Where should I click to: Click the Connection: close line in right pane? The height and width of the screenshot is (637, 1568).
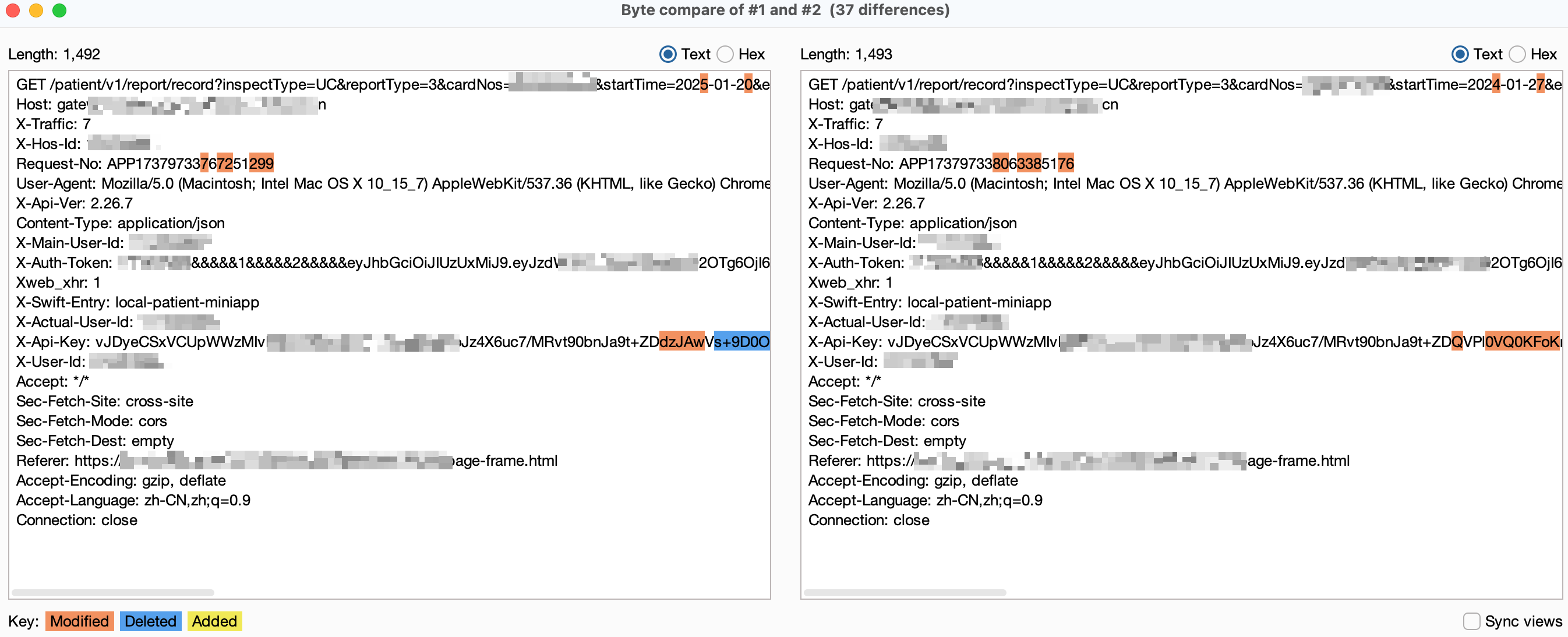(x=868, y=520)
